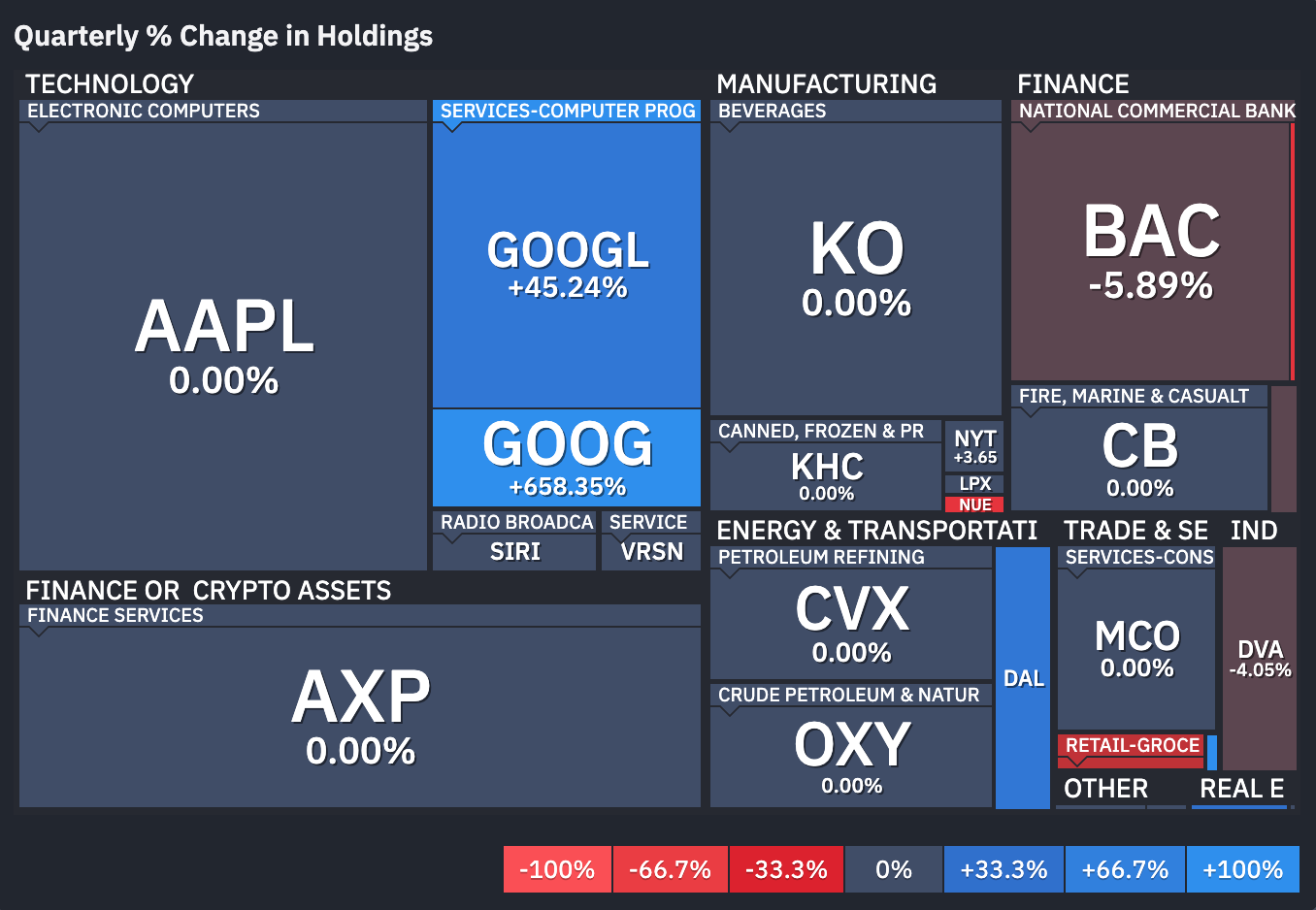The width and height of the screenshot is (1316, 910).
Task: Select the KO beverages tile
Action: point(856,269)
